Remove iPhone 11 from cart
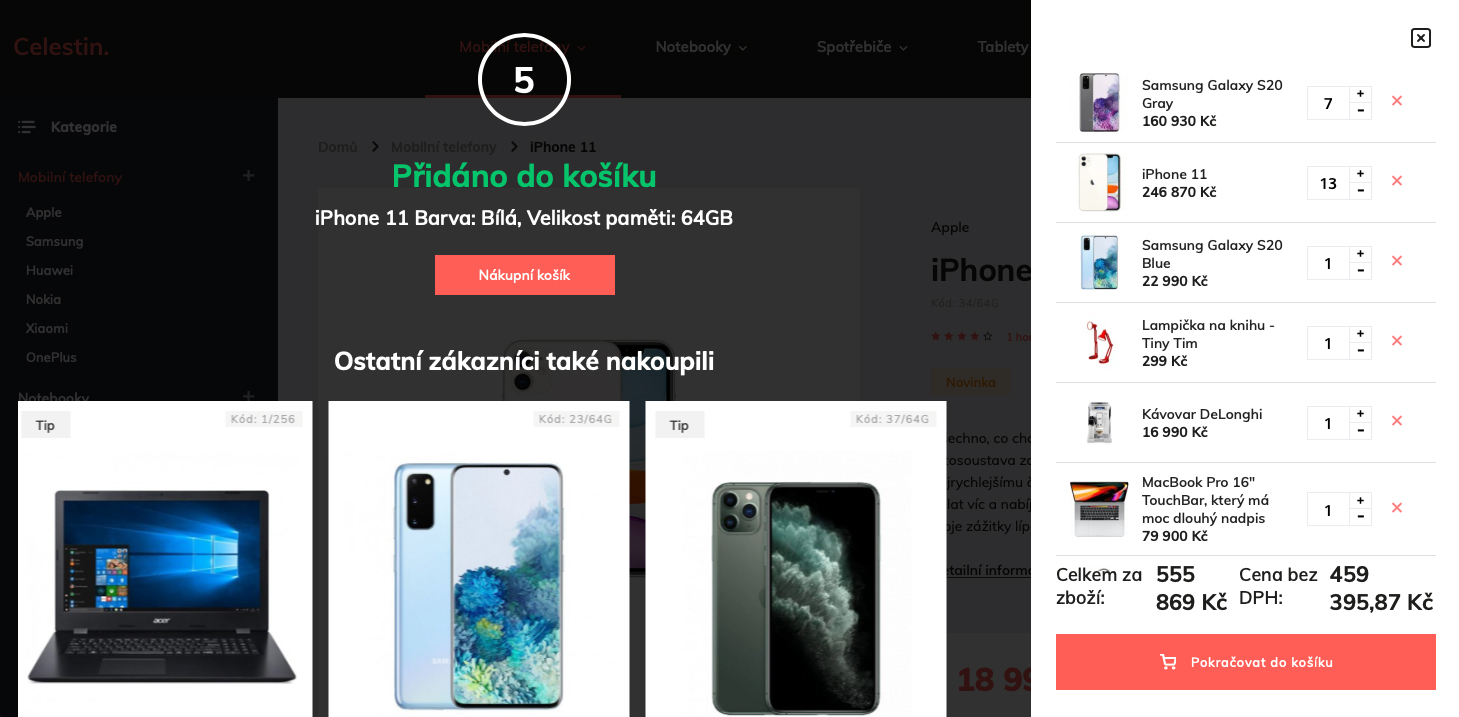The image size is (1459, 717). [x=1397, y=181]
